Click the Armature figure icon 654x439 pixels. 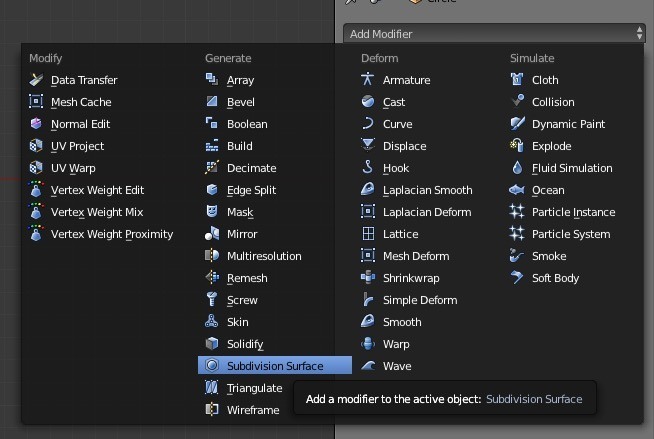click(368, 80)
